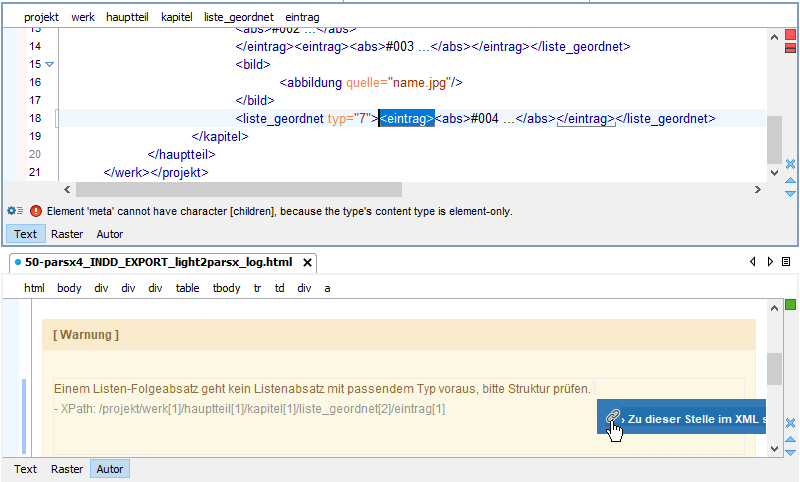
Task: Open validation options gear icon
Action: coord(15,211)
